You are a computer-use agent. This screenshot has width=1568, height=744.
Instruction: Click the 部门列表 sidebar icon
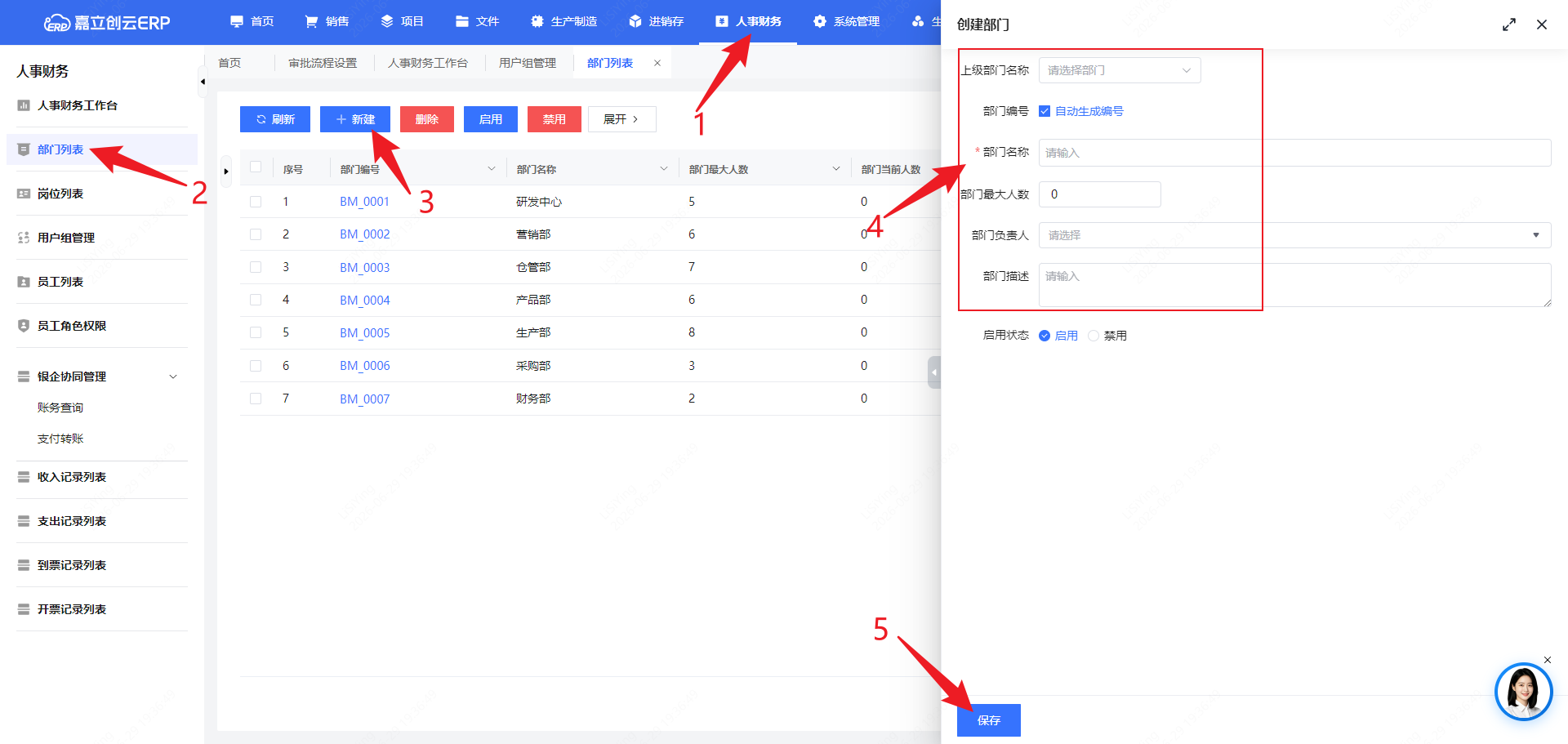[x=24, y=149]
